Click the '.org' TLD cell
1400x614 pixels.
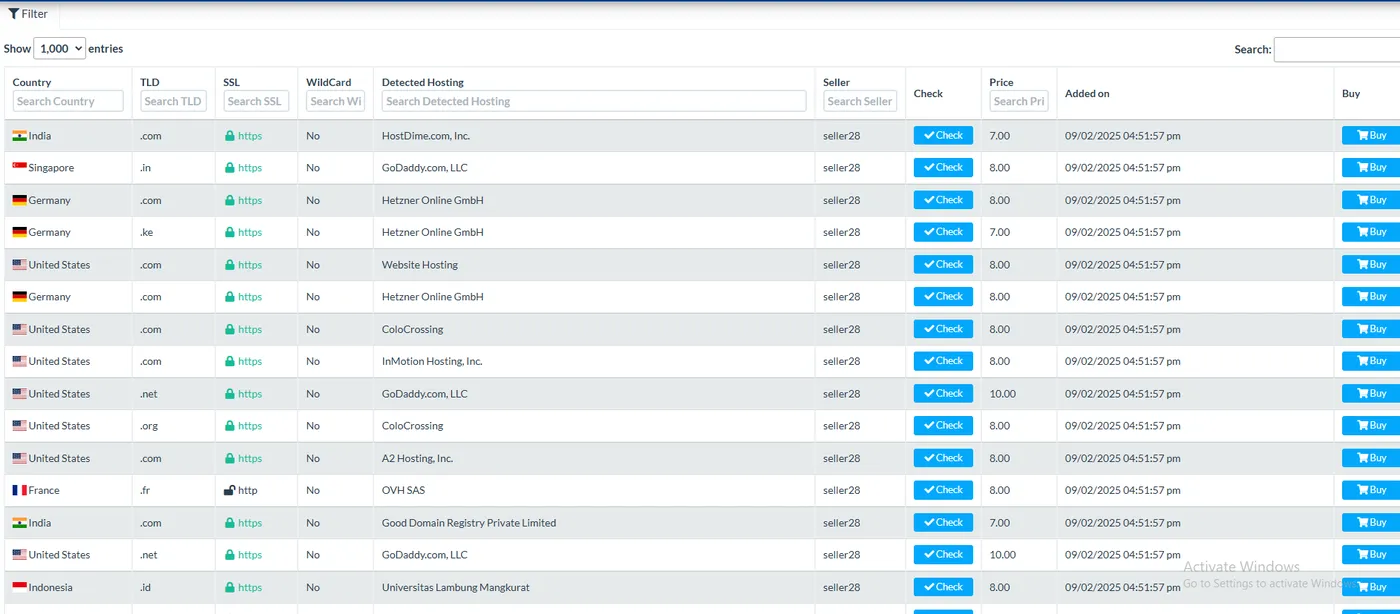[x=150, y=426]
